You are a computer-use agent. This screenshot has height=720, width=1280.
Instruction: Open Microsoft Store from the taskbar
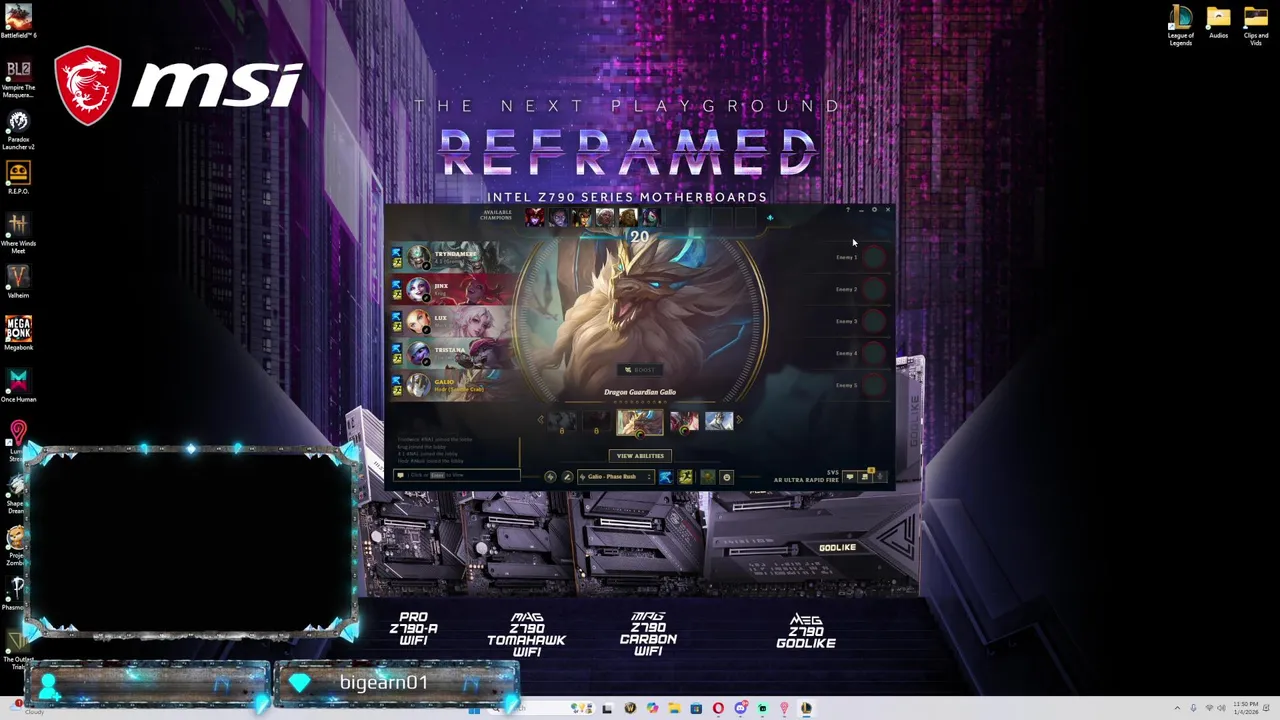[696, 708]
